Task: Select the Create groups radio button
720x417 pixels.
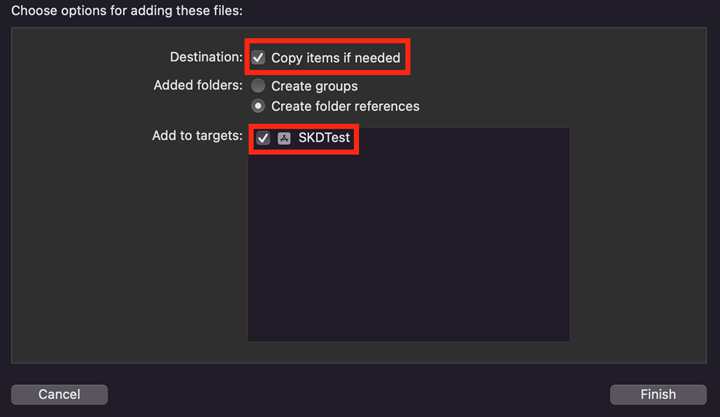Action: [259, 86]
